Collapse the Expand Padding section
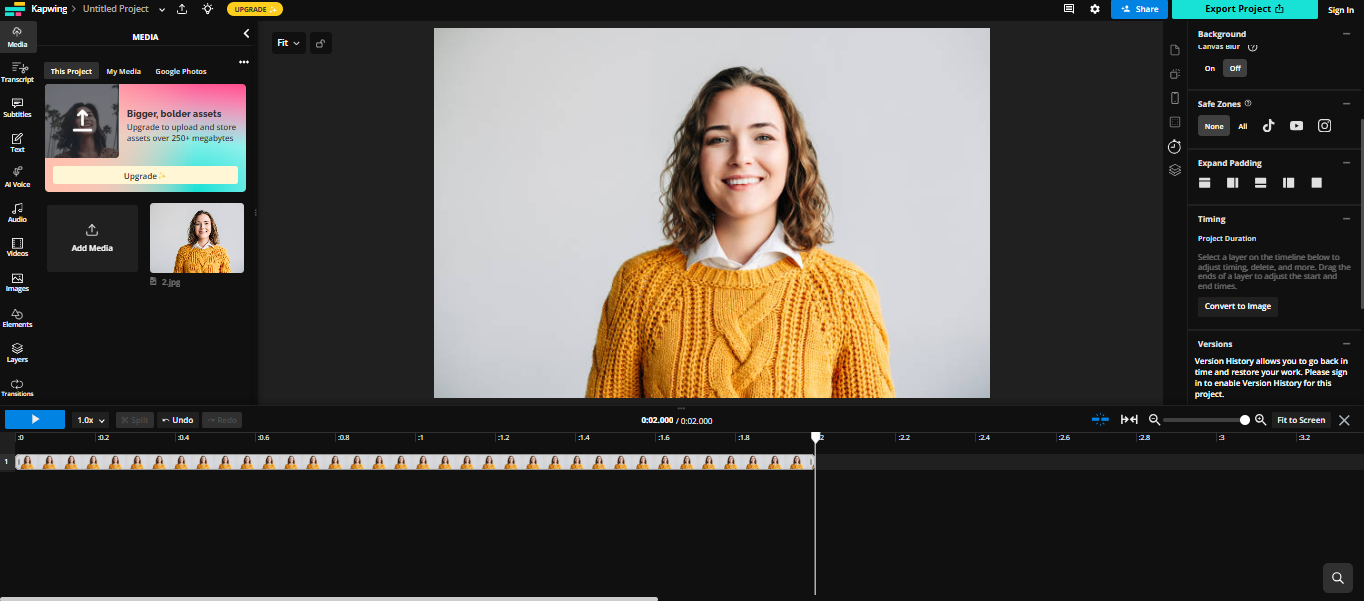The width and height of the screenshot is (1364, 601). (1346, 163)
